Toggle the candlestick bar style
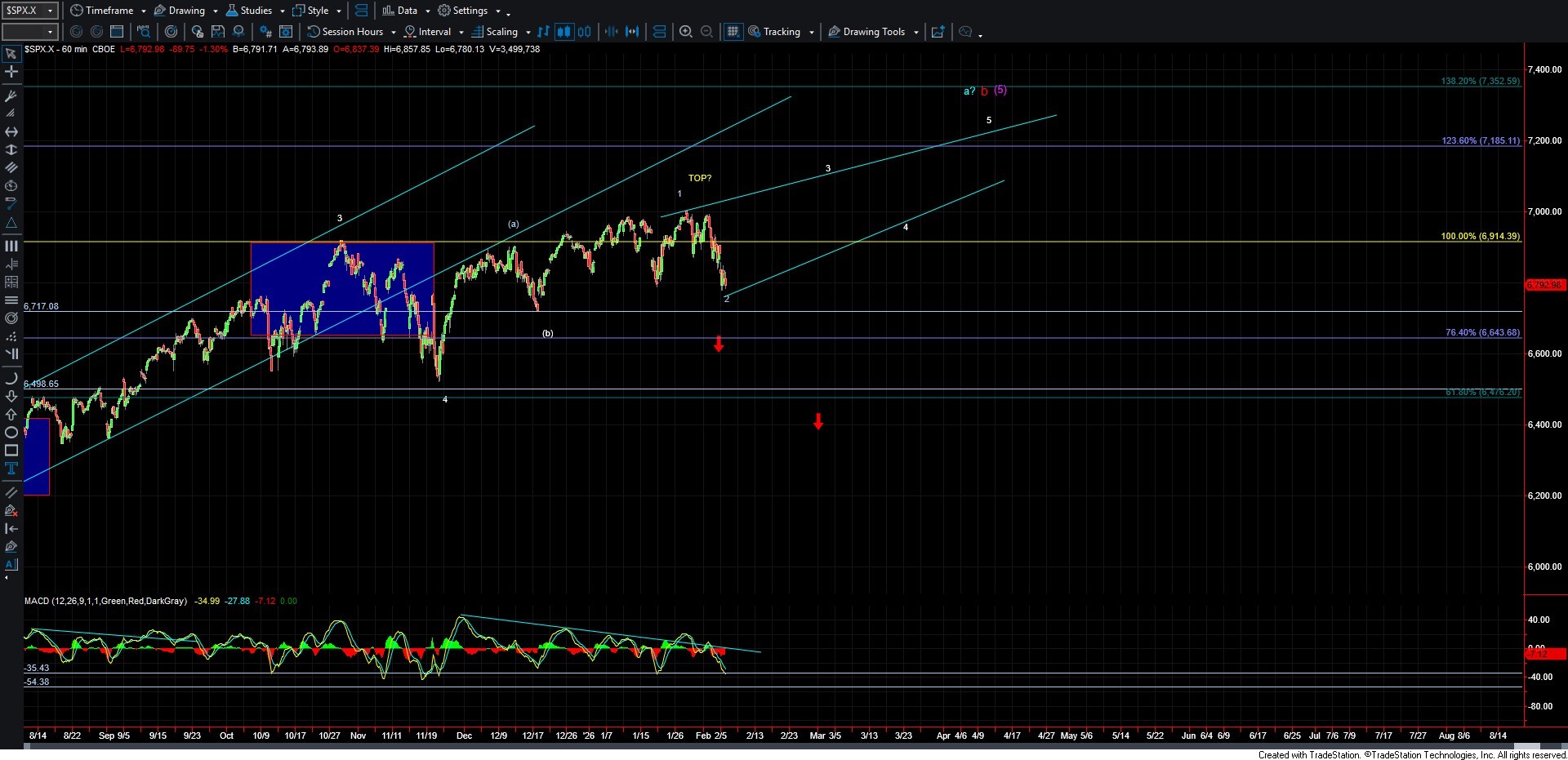The width and height of the screenshot is (1568, 760). [x=563, y=32]
